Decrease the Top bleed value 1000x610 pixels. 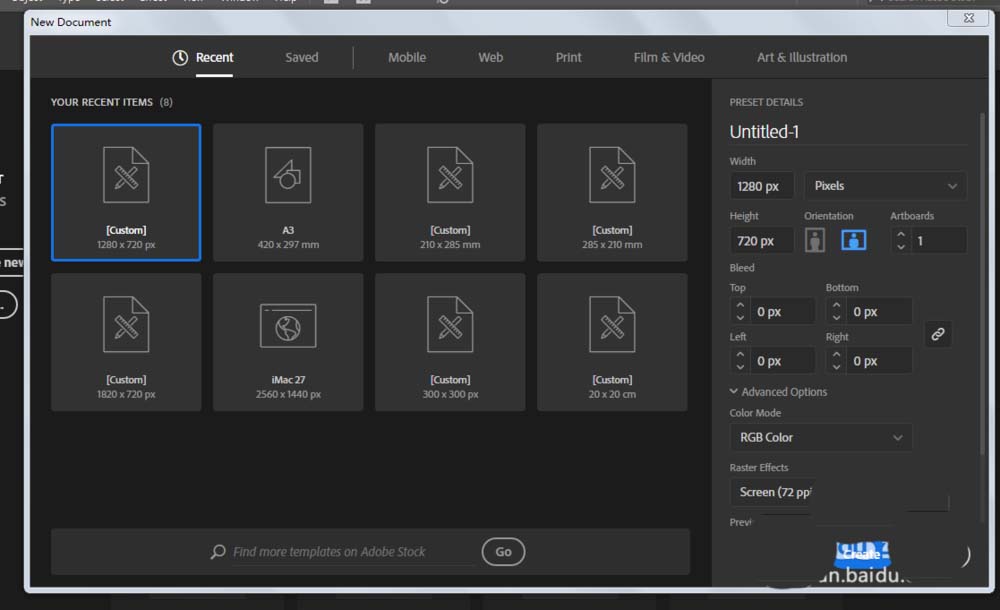click(x=740, y=318)
